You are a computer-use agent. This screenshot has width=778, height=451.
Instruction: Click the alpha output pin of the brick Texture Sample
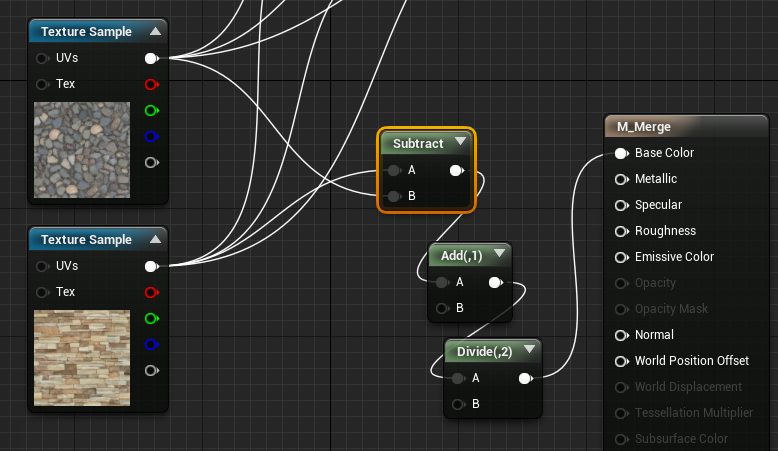pos(151,370)
